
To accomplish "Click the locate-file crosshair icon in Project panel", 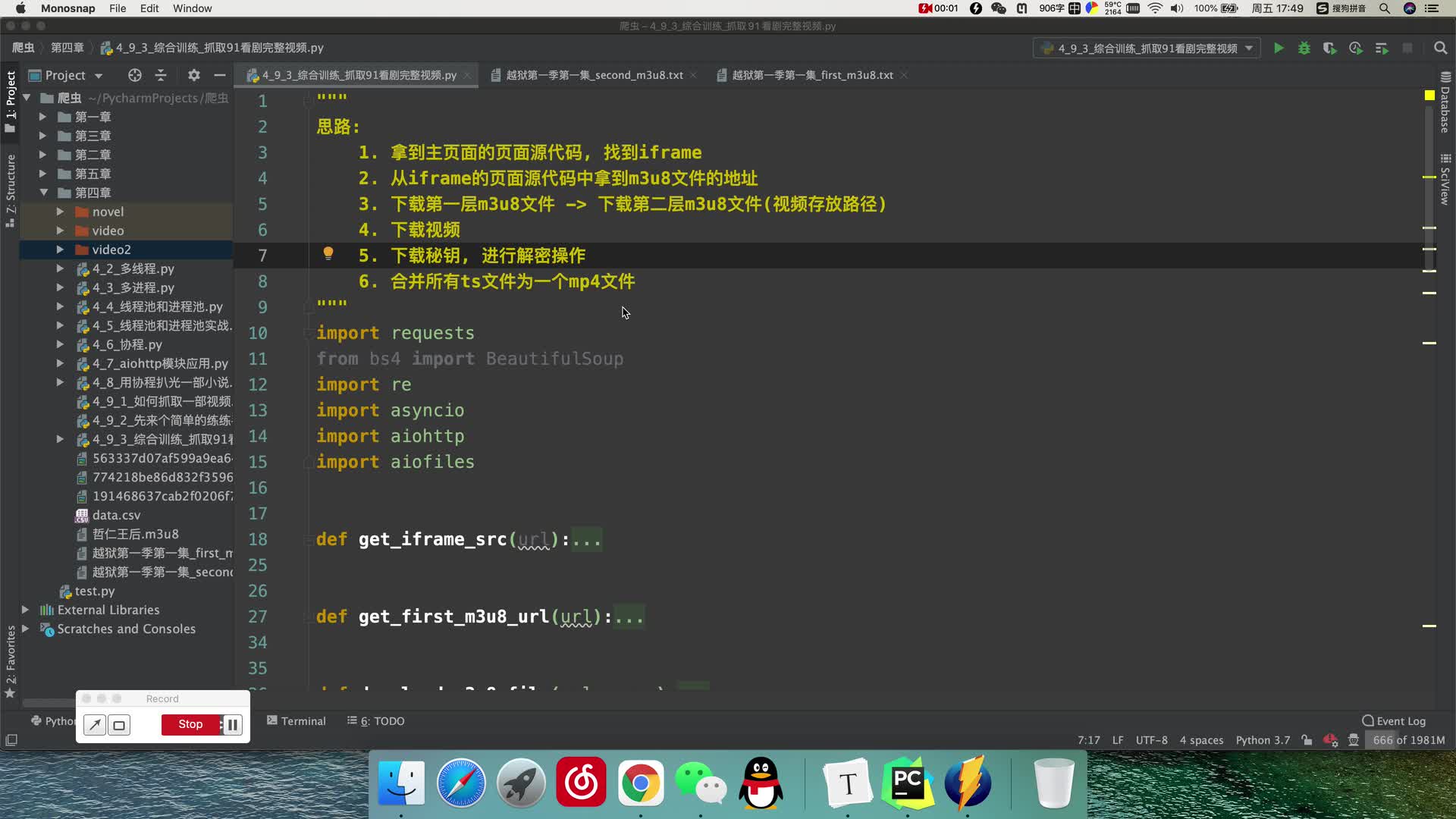I will [135, 75].
